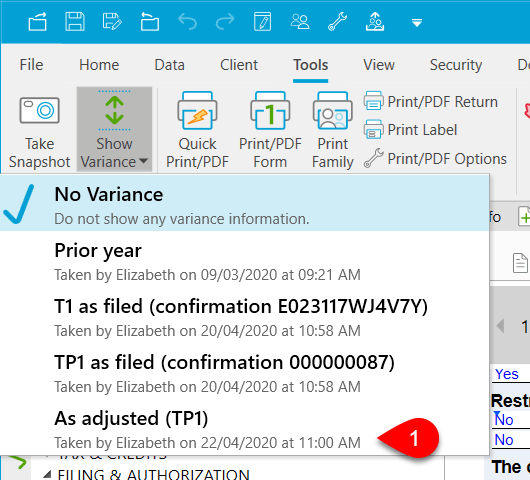Screen dimensions: 530x480
Task: Open the quick access toolbar customize arrow
Action: [417, 23]
